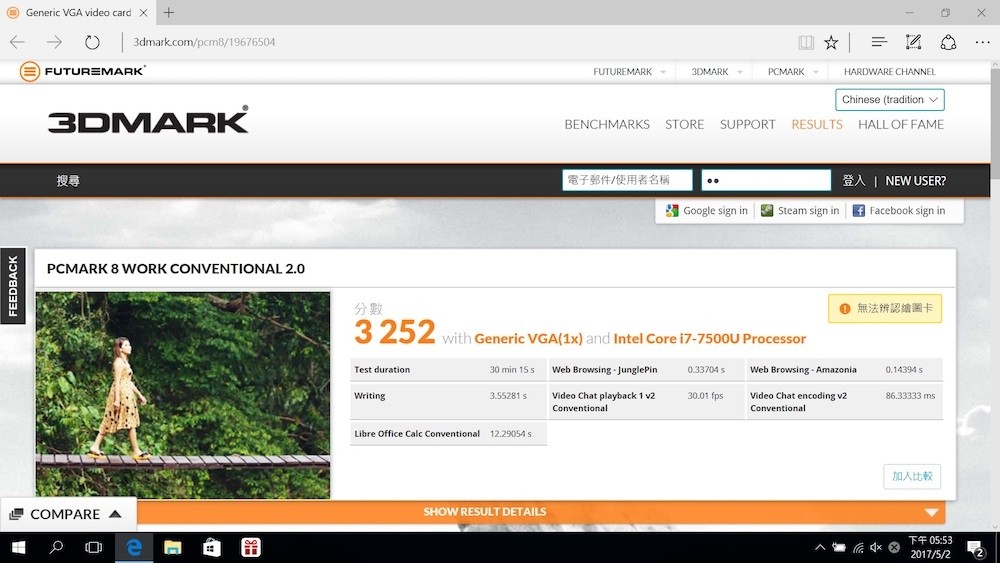Click the Futuremark logo
The width and height of the screenshot is (1000, 563).
tap(82, 71)
